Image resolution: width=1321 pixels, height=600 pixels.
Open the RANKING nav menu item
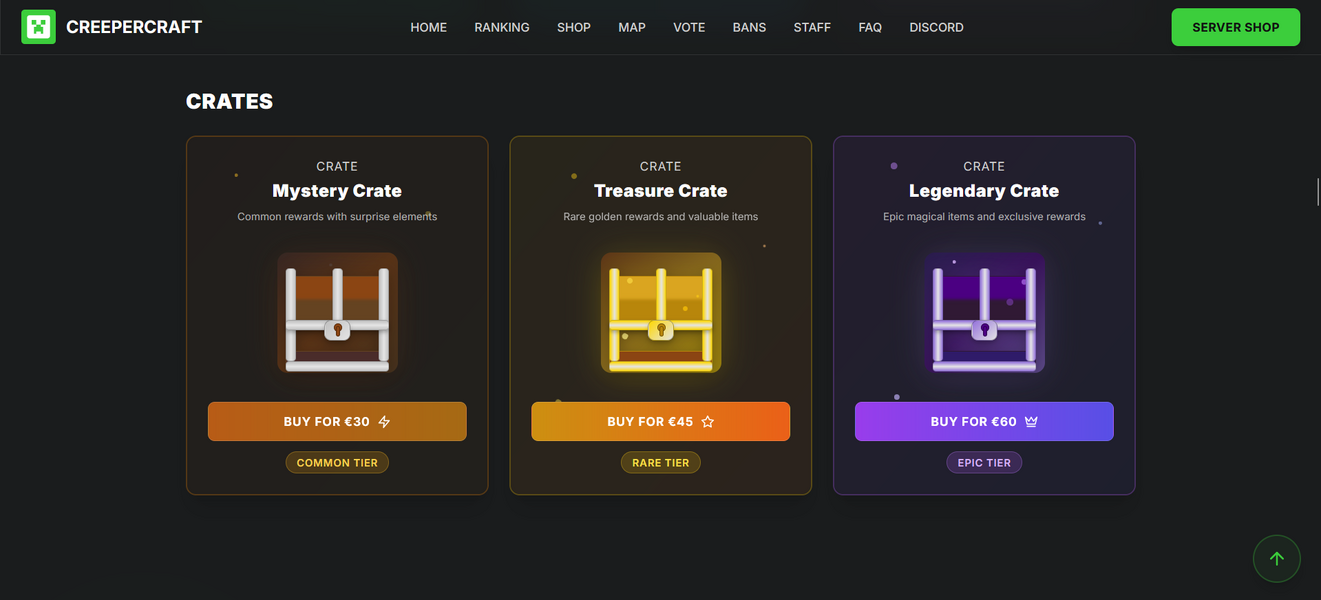502,27
